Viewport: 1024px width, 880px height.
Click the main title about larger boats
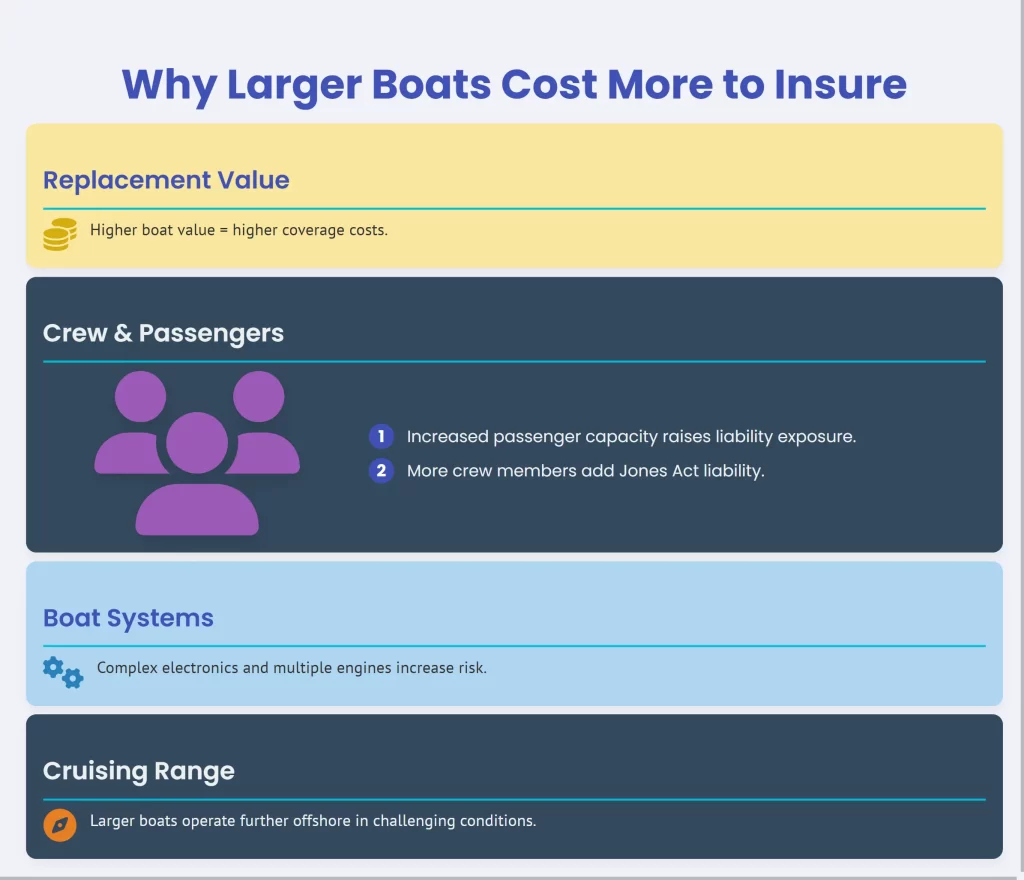pos(514,85)
